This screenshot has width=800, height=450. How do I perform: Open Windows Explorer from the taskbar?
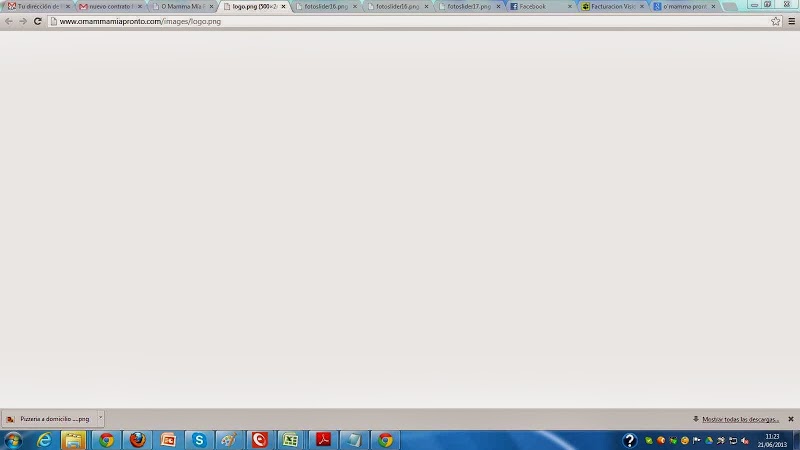click(x=73, y=440)
